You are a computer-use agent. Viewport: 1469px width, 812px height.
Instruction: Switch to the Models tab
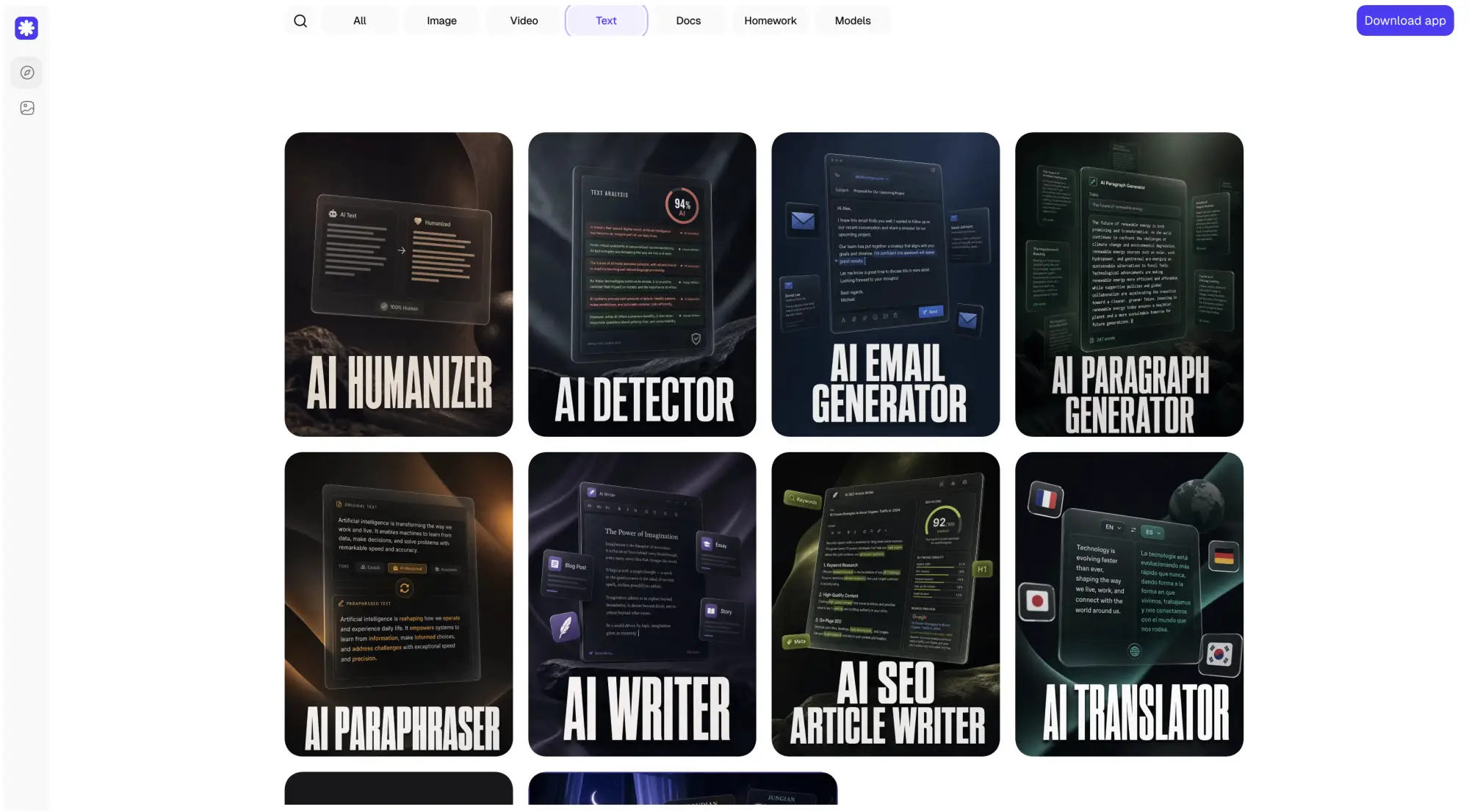point(853,21)
